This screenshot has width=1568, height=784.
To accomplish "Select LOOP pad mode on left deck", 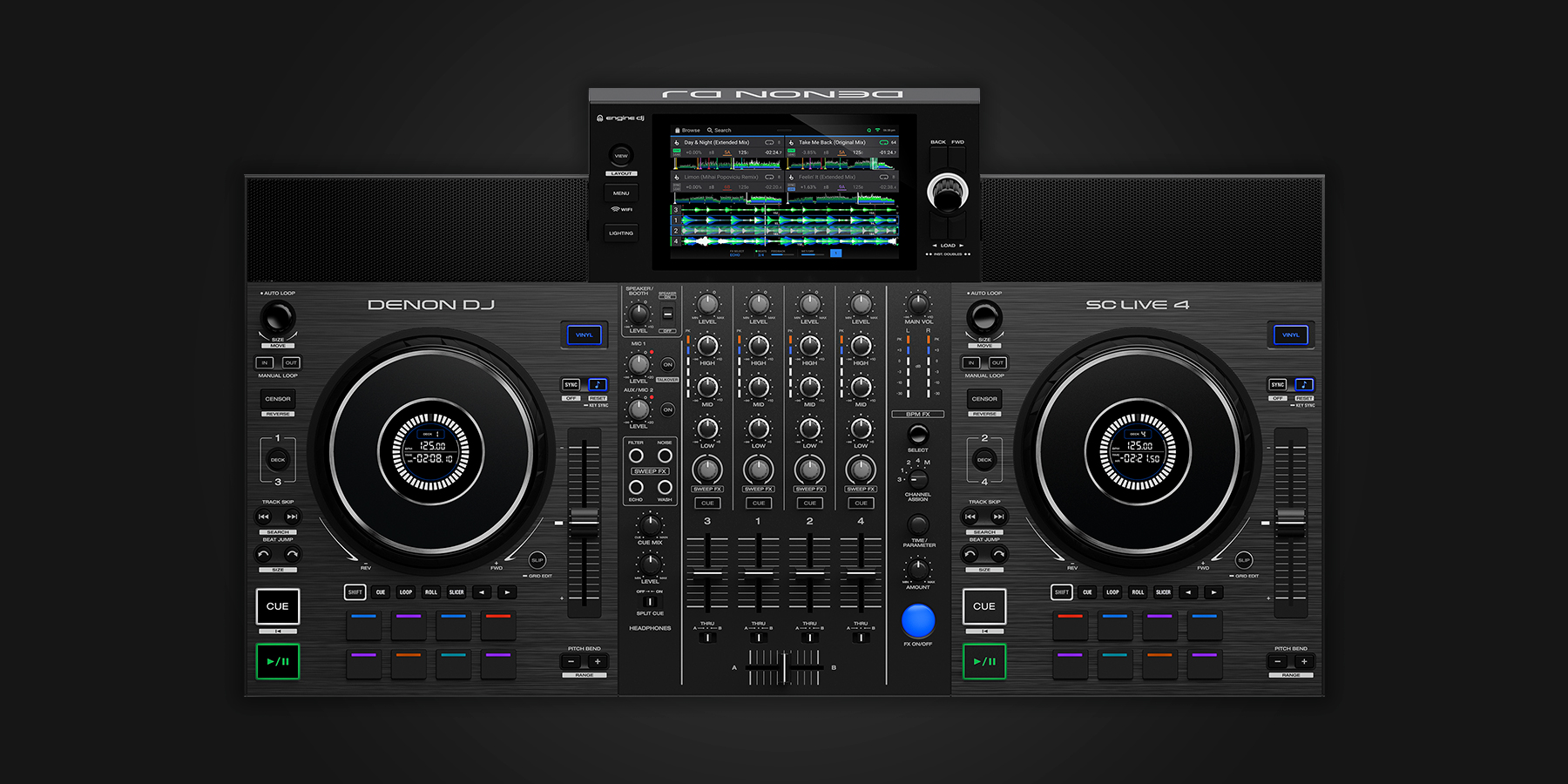I will [x=406, y=592].
